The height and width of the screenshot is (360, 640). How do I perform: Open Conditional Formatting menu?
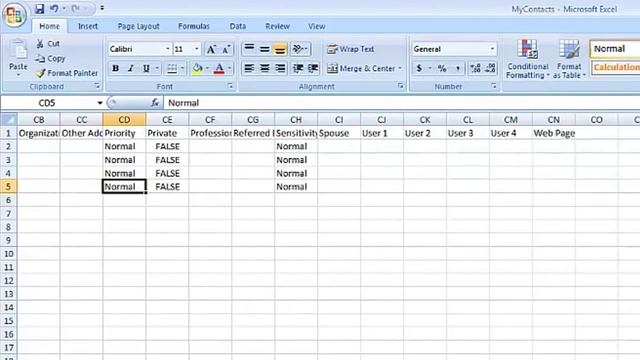point(527,59)
